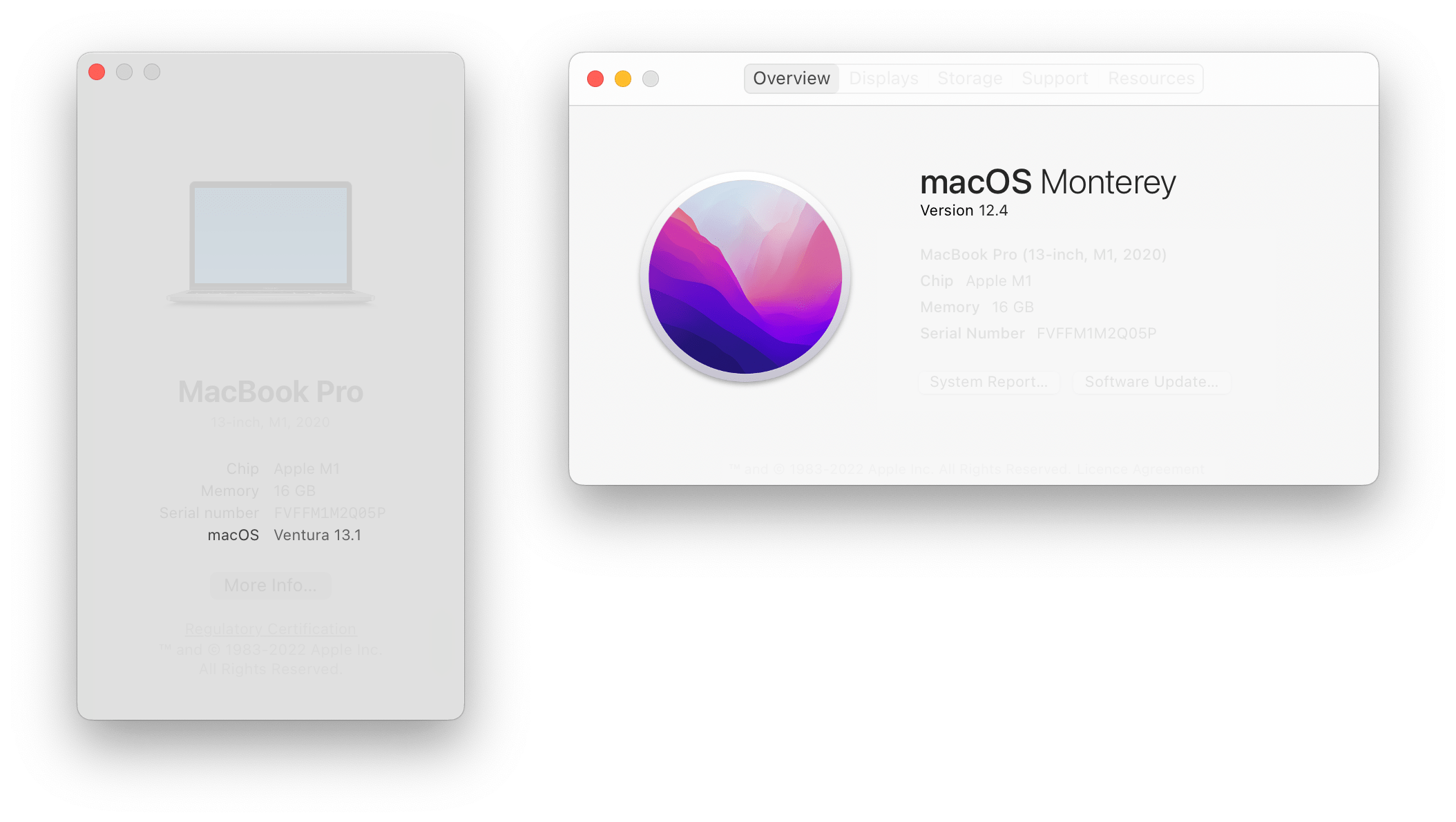The image size is (1456, 822).
Task: Select the Support tab
Action: click(x=1055, y=79)
